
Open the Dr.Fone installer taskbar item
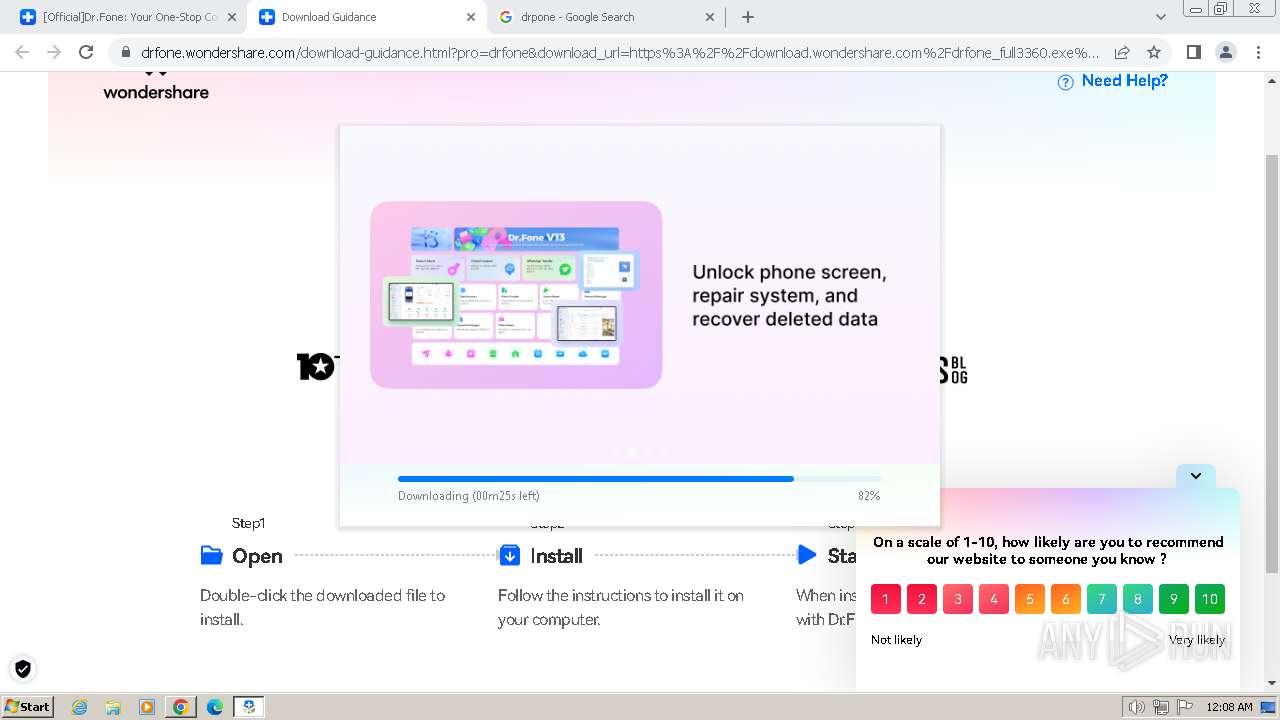(x=249, y=707)
